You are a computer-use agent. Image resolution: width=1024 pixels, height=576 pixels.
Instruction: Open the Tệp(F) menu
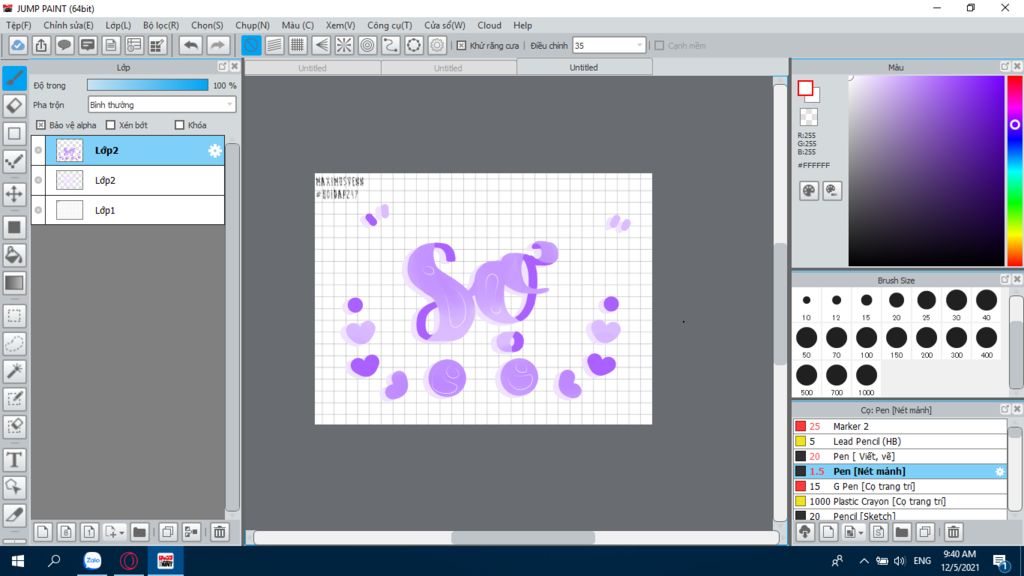click(x=19, y=25)
